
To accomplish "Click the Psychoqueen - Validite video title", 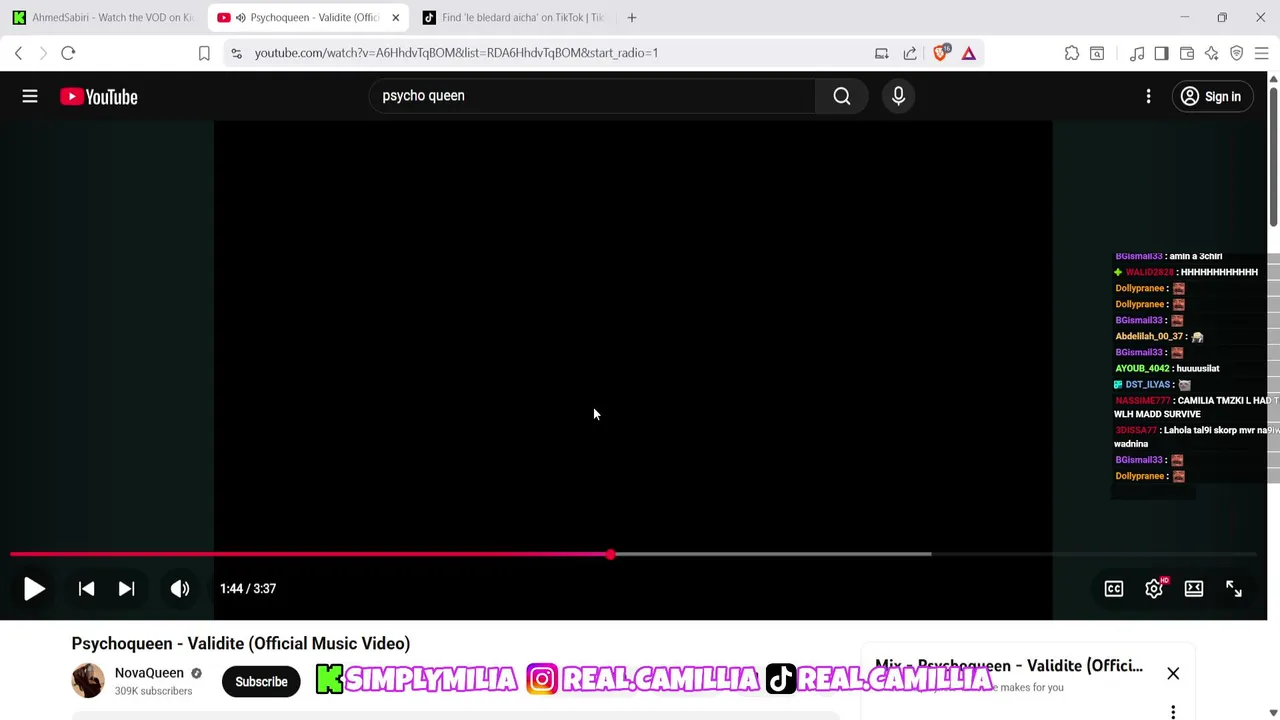I will pyautogui.click(x=241, y=644).
